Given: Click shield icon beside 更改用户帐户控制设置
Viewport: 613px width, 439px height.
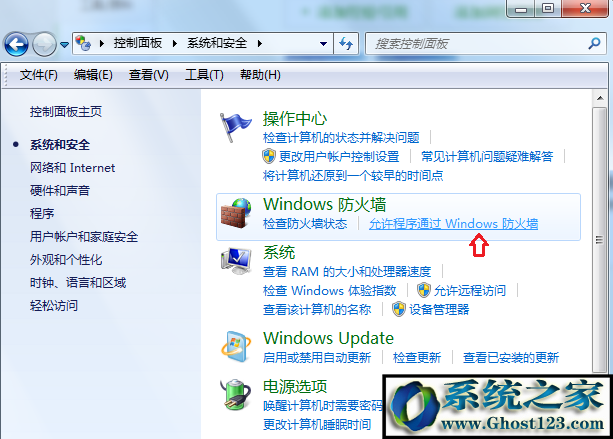Looking at the screenshot, I should pos(269,156).
